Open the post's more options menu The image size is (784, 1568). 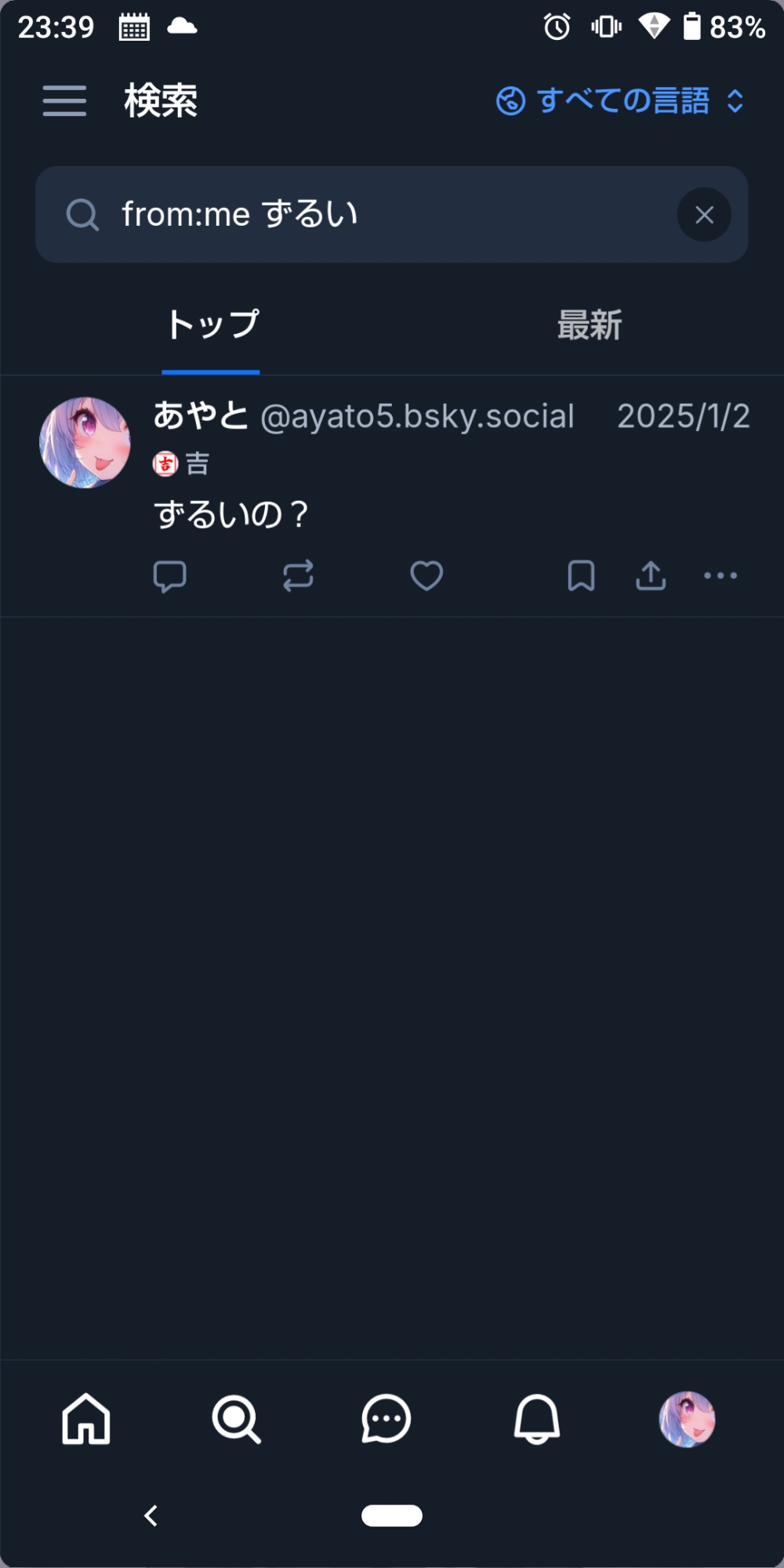pyautogui.click(x=720, y=576)
